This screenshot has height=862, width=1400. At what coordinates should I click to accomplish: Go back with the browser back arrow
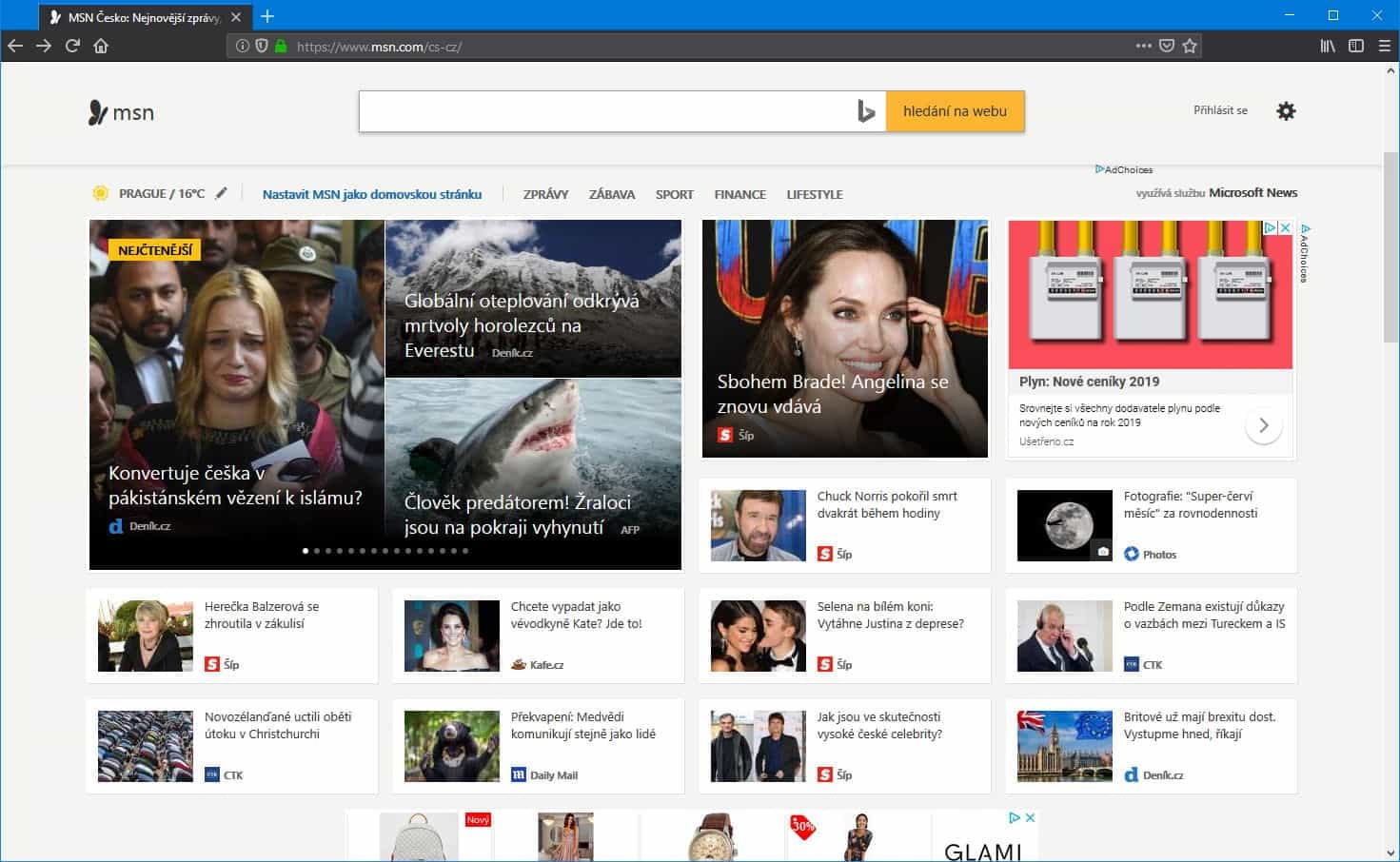pos(15,46)
